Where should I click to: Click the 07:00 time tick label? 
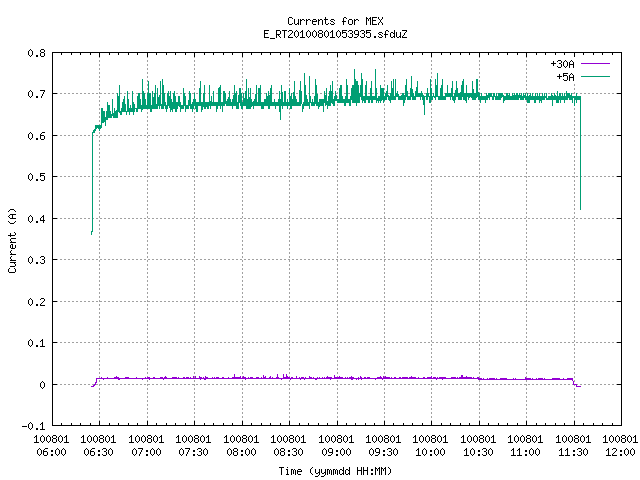click(x=146, y=452)
